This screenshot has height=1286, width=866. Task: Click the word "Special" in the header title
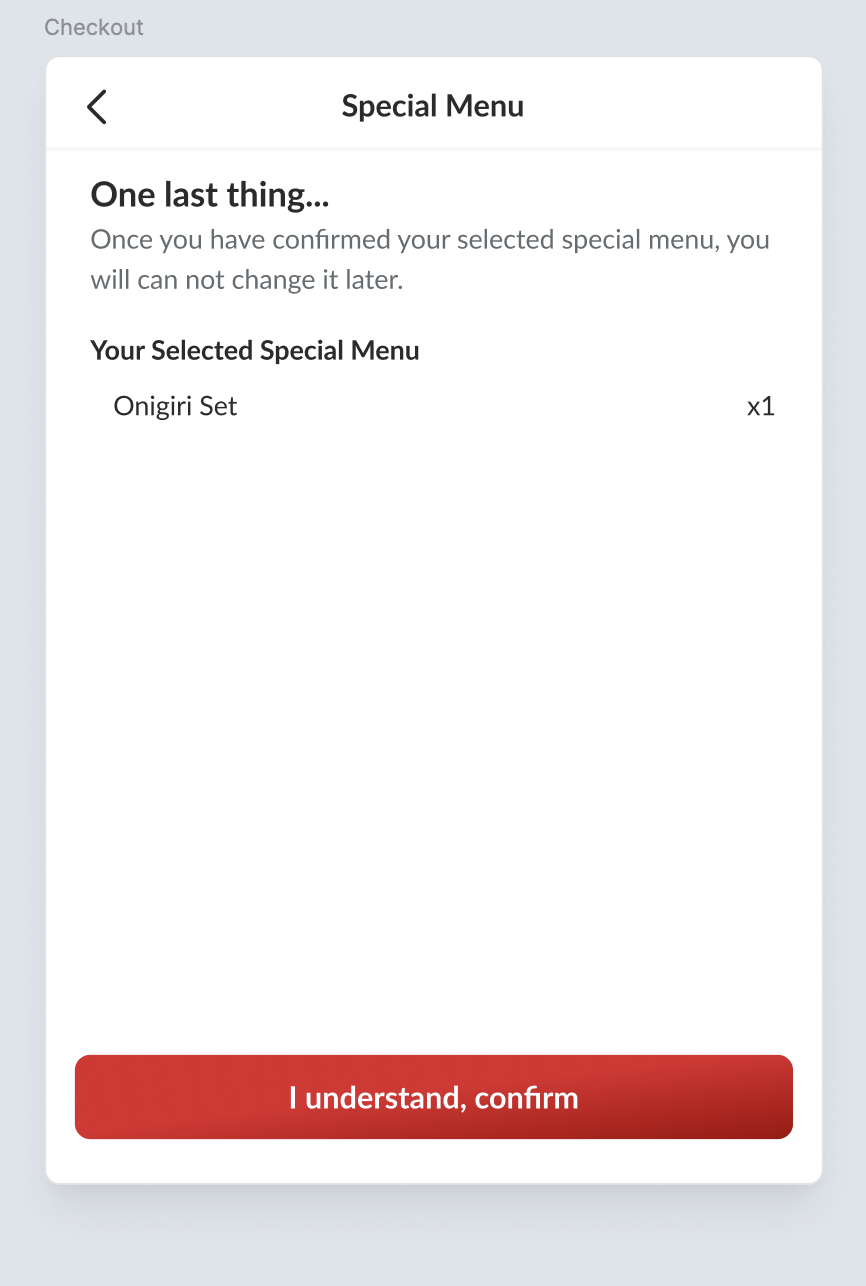pyautogui.click(x=390, y=106)
